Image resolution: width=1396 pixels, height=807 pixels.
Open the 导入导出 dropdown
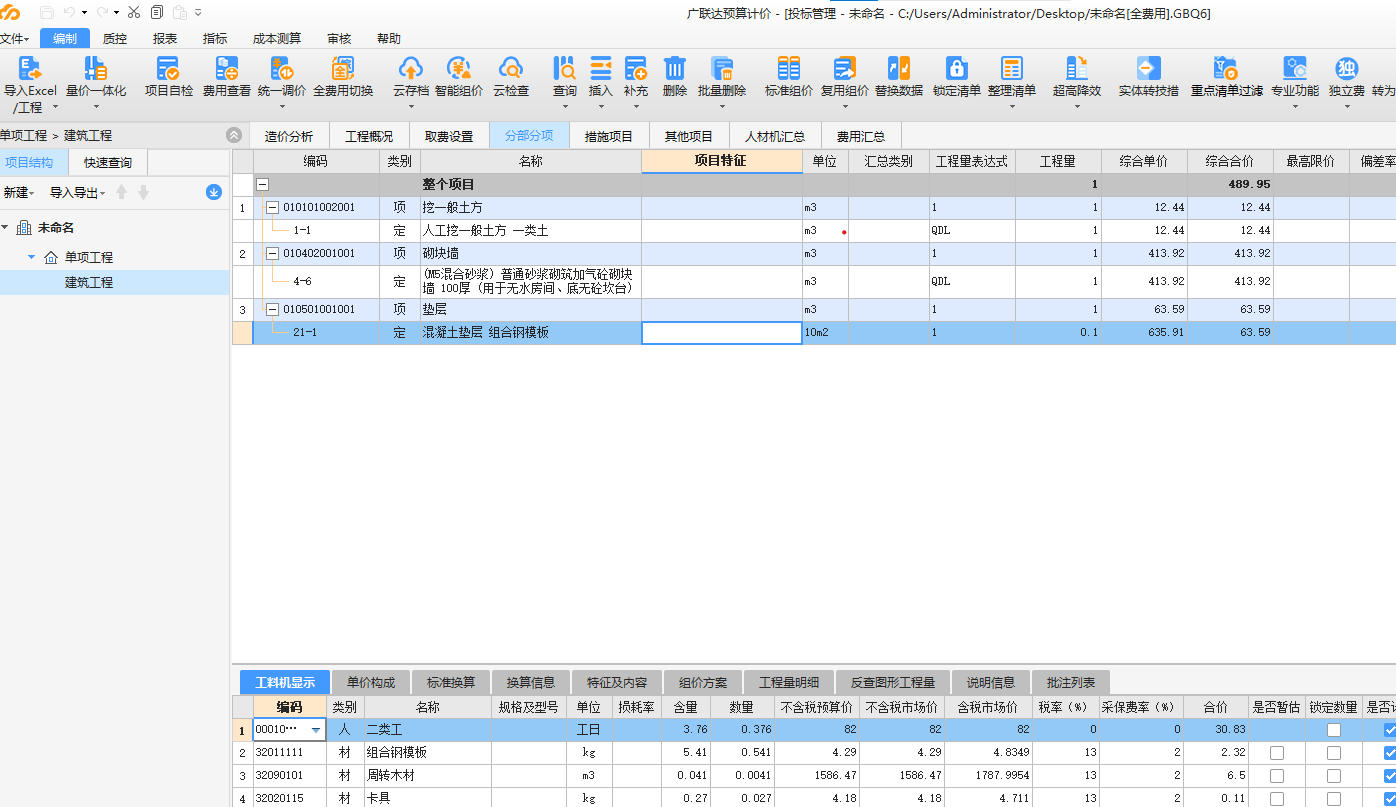click(x=77, y=193)
